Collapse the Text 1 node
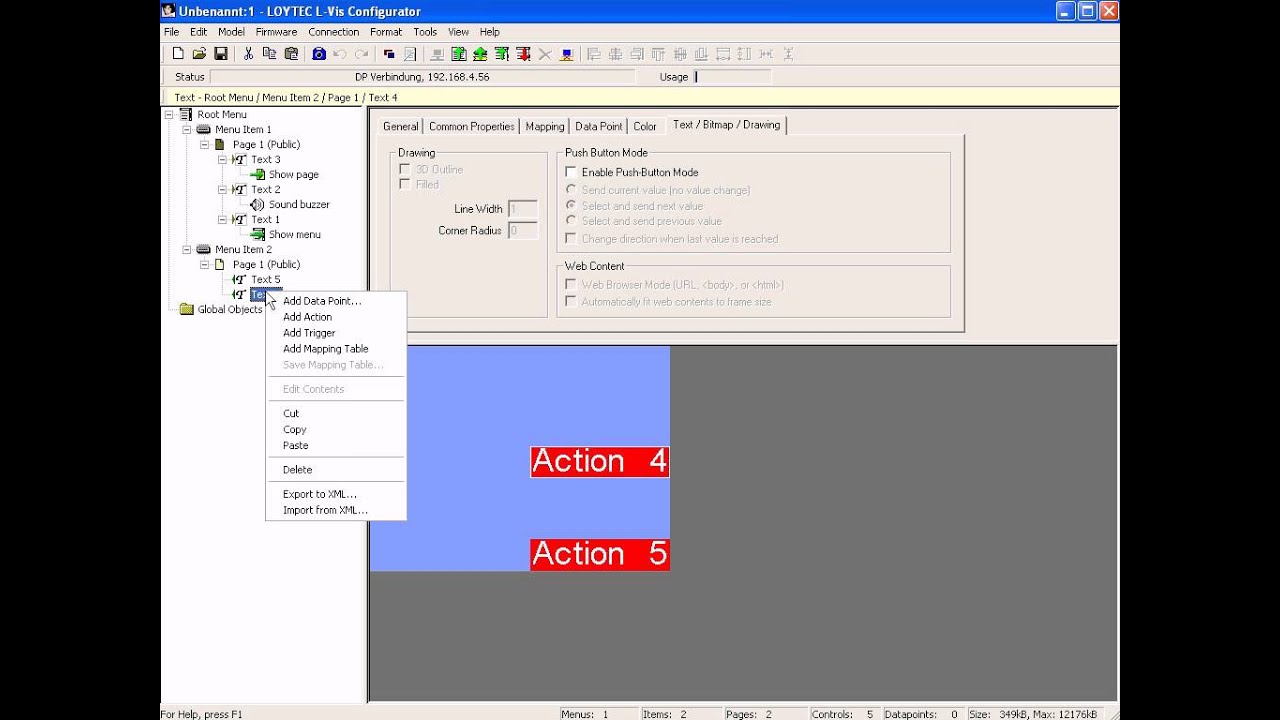 (x=223, y=219)
